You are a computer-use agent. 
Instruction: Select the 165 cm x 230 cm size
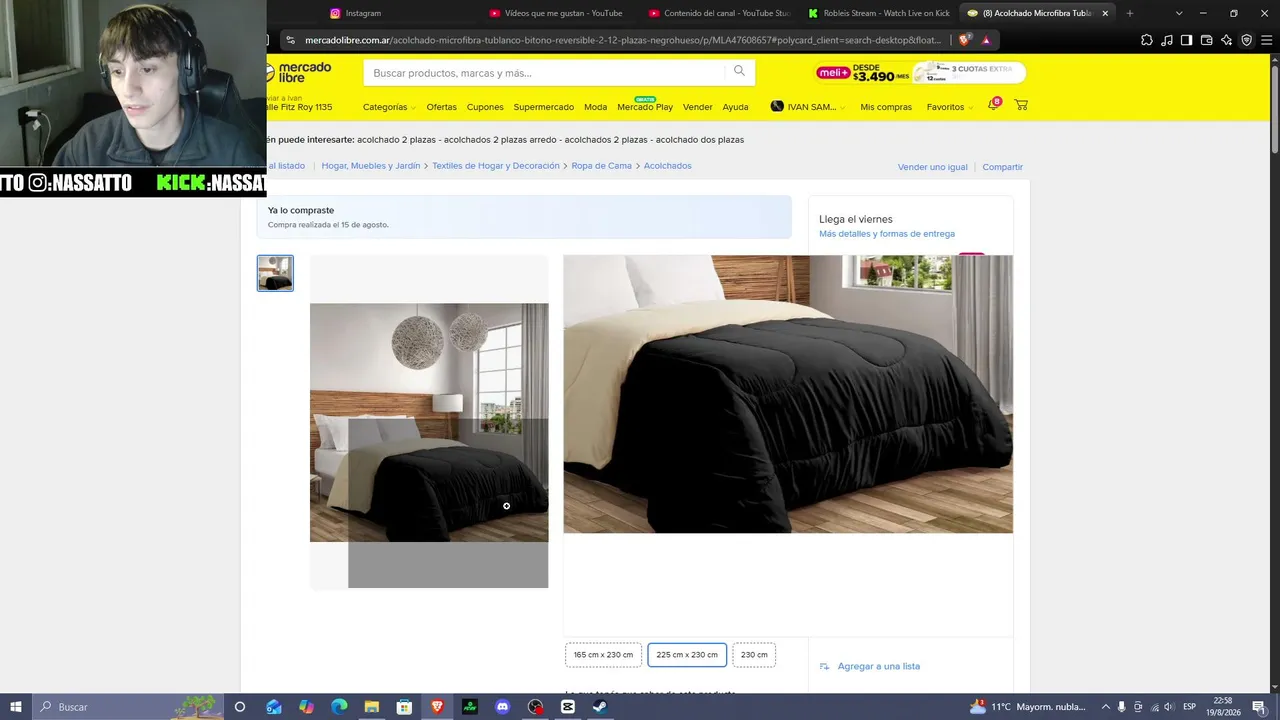[603, 655]
